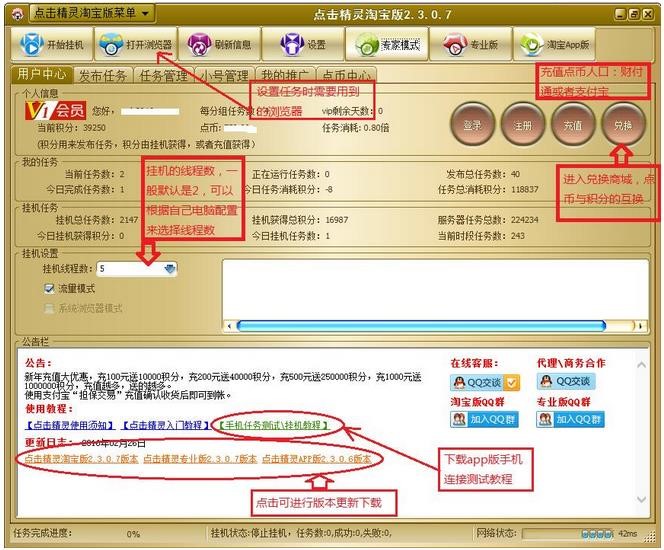Expand the 挂机线程数 combo box arrow
This screenshot has height=550, width=664.
tap(170, 268)
